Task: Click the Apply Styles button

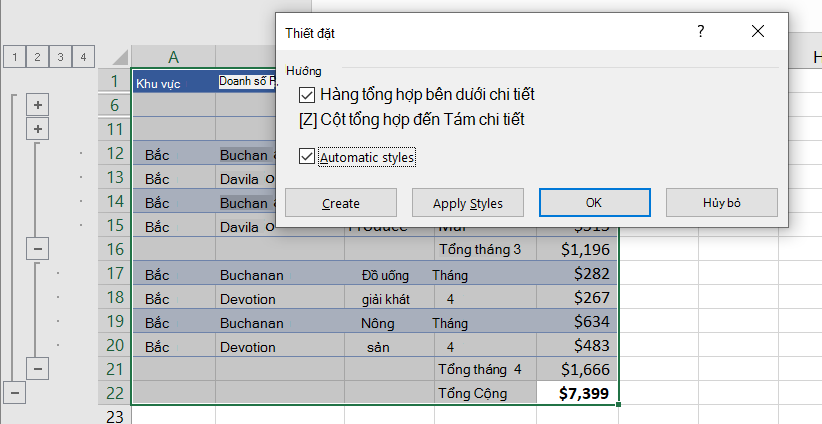Action: (468, 203)
